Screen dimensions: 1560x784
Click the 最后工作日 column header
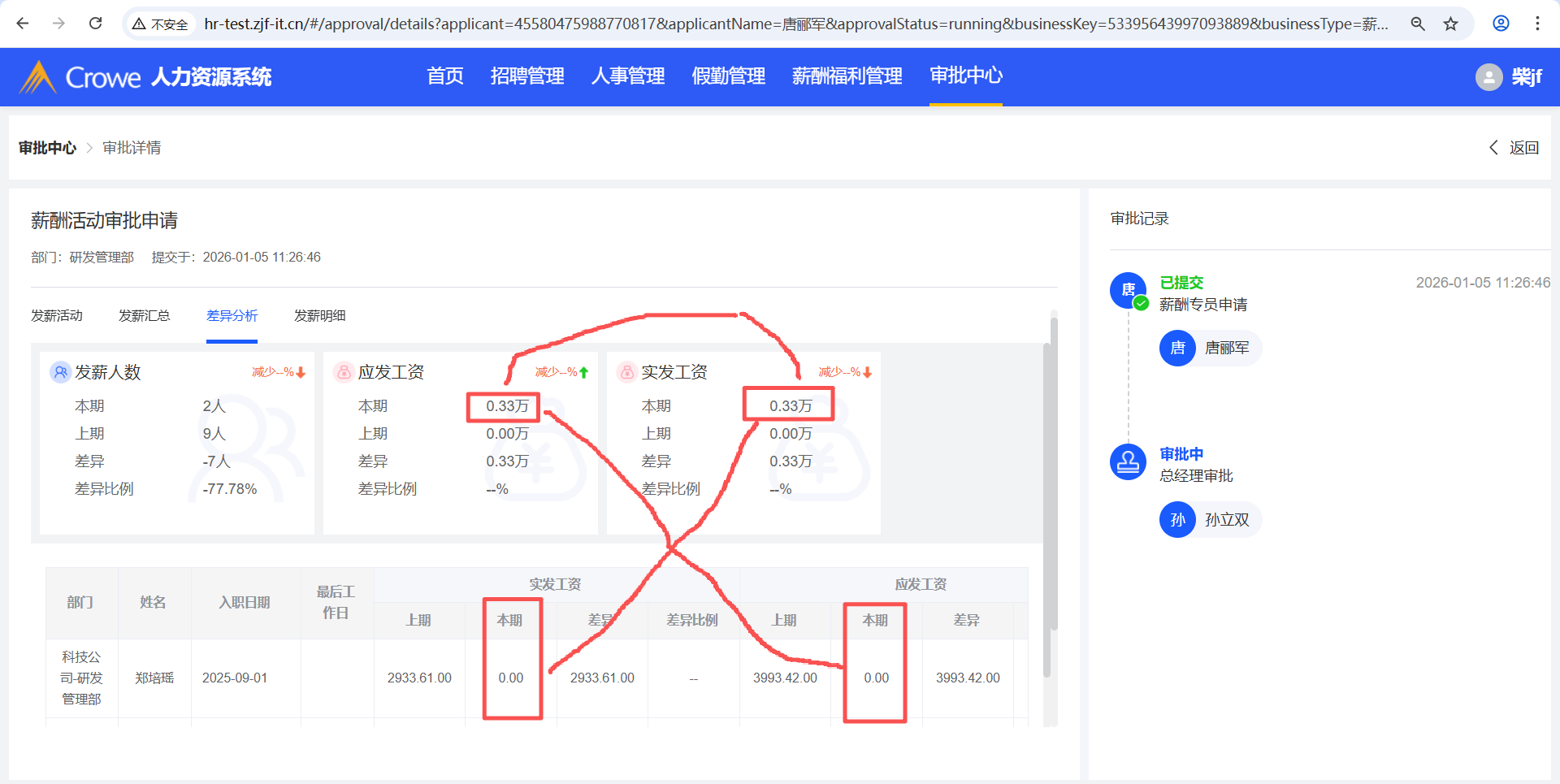click(336, 603)
